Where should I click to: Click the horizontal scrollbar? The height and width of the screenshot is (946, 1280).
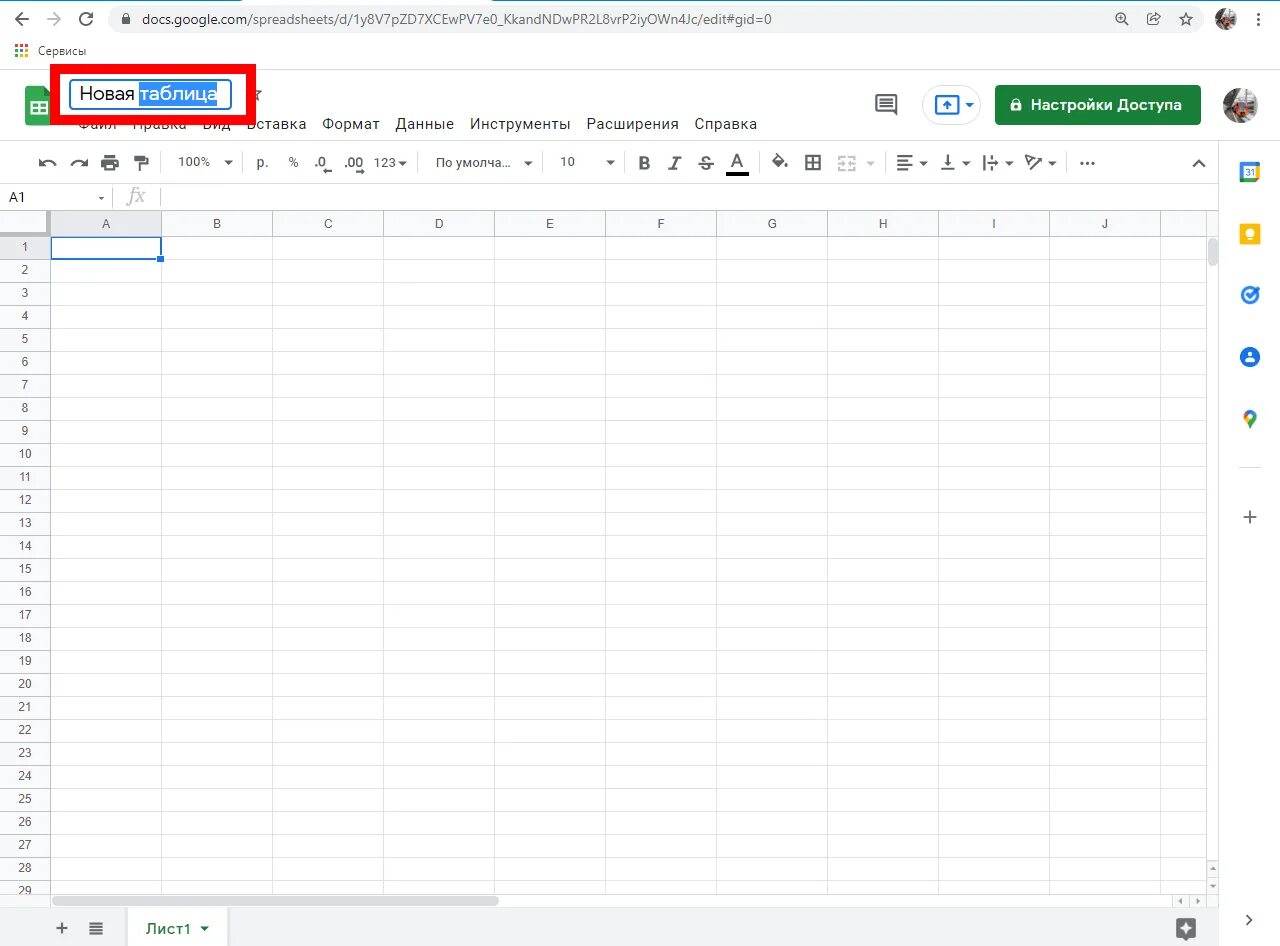(x=275, y=901)
